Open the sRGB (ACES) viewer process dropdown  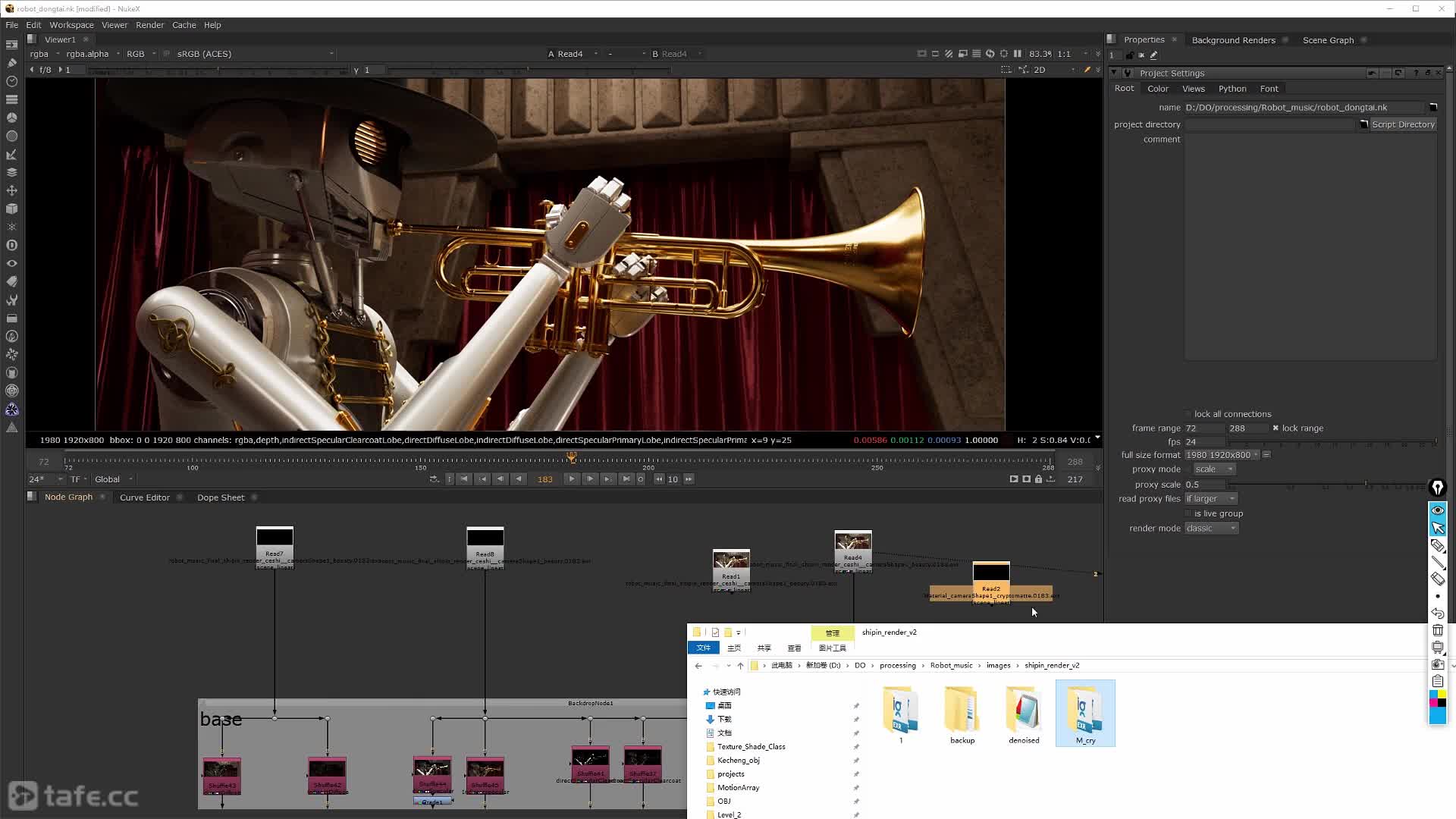point(254,54)
